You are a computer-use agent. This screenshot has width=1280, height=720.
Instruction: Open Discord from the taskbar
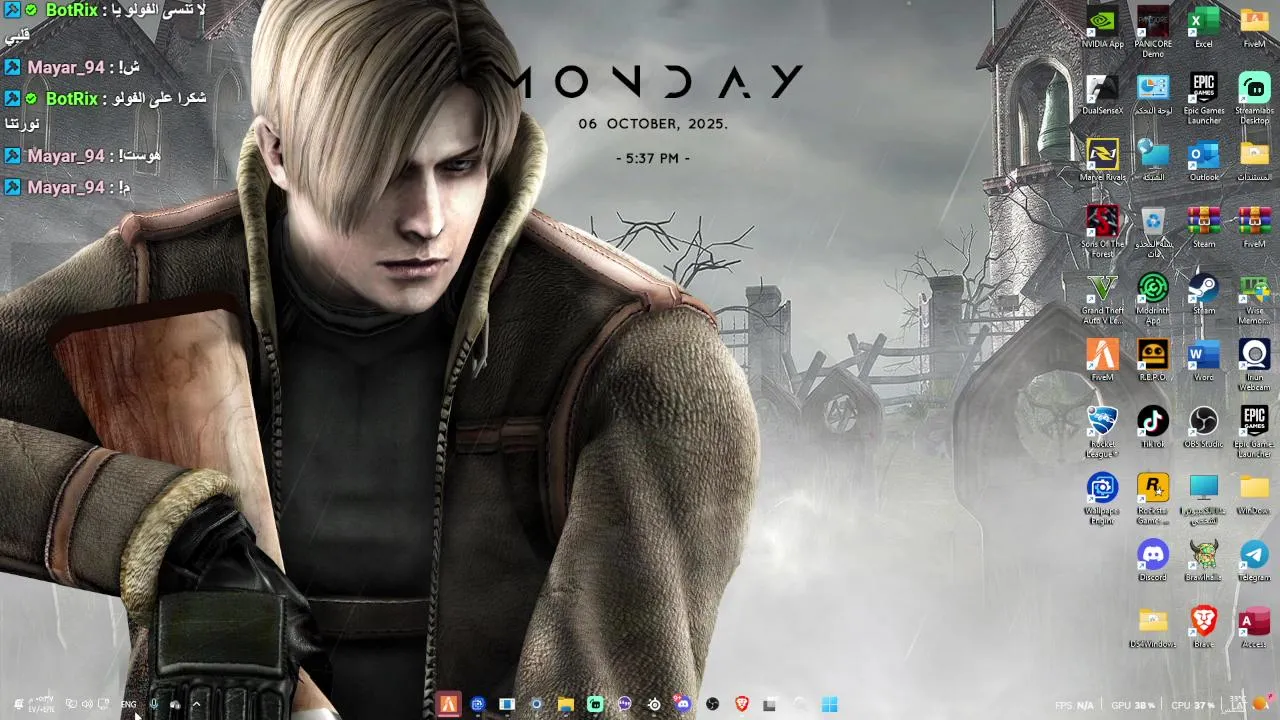(x=683, y=705)
